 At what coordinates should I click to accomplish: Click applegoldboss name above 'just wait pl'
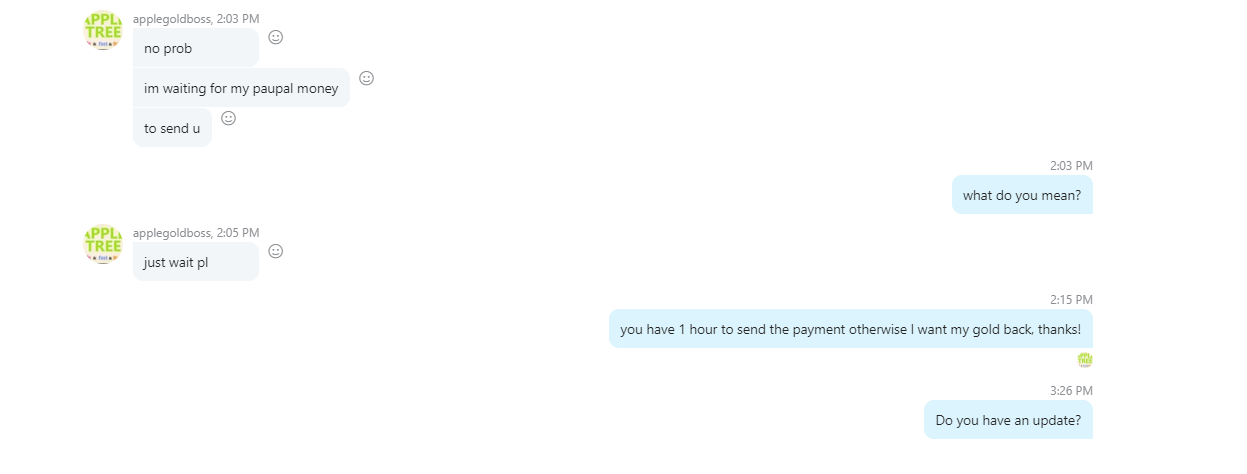tap(171, 232)
